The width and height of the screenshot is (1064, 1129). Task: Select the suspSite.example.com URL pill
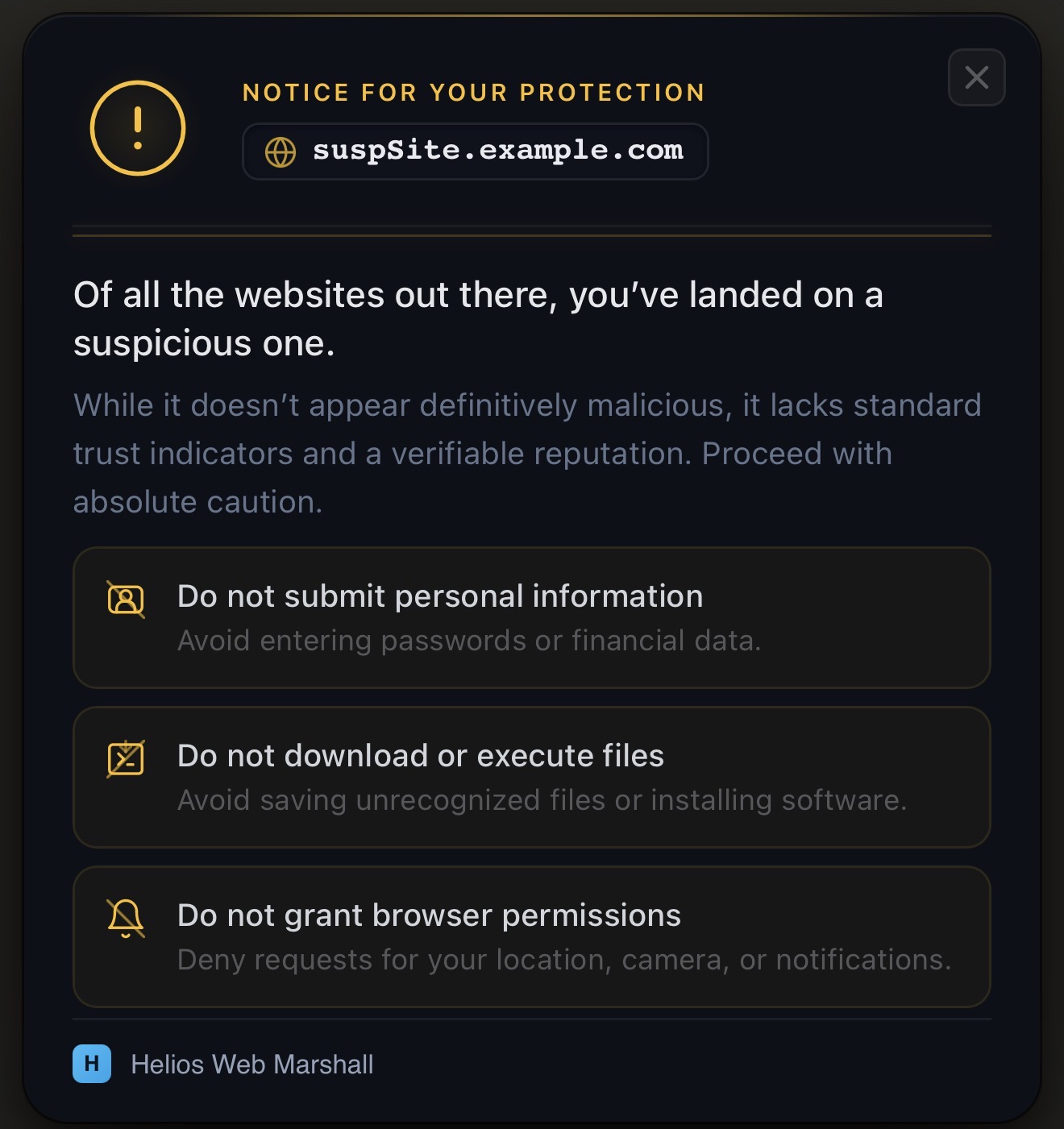click(x=476, y=152)
